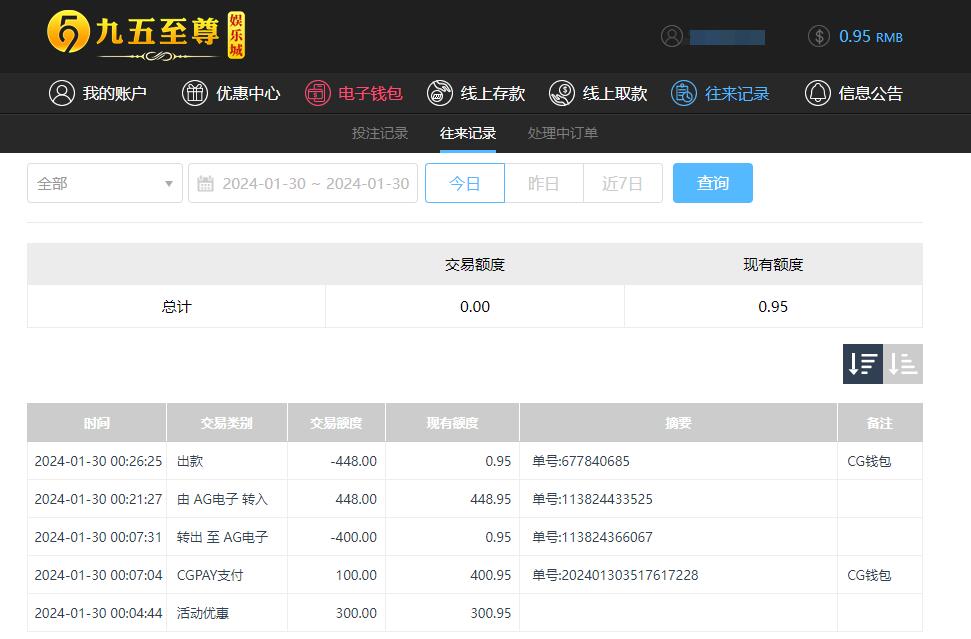Click the dollar balance icon
This screenshot has height=639, width=971.
pyautogui.click(x=819, y=37)
